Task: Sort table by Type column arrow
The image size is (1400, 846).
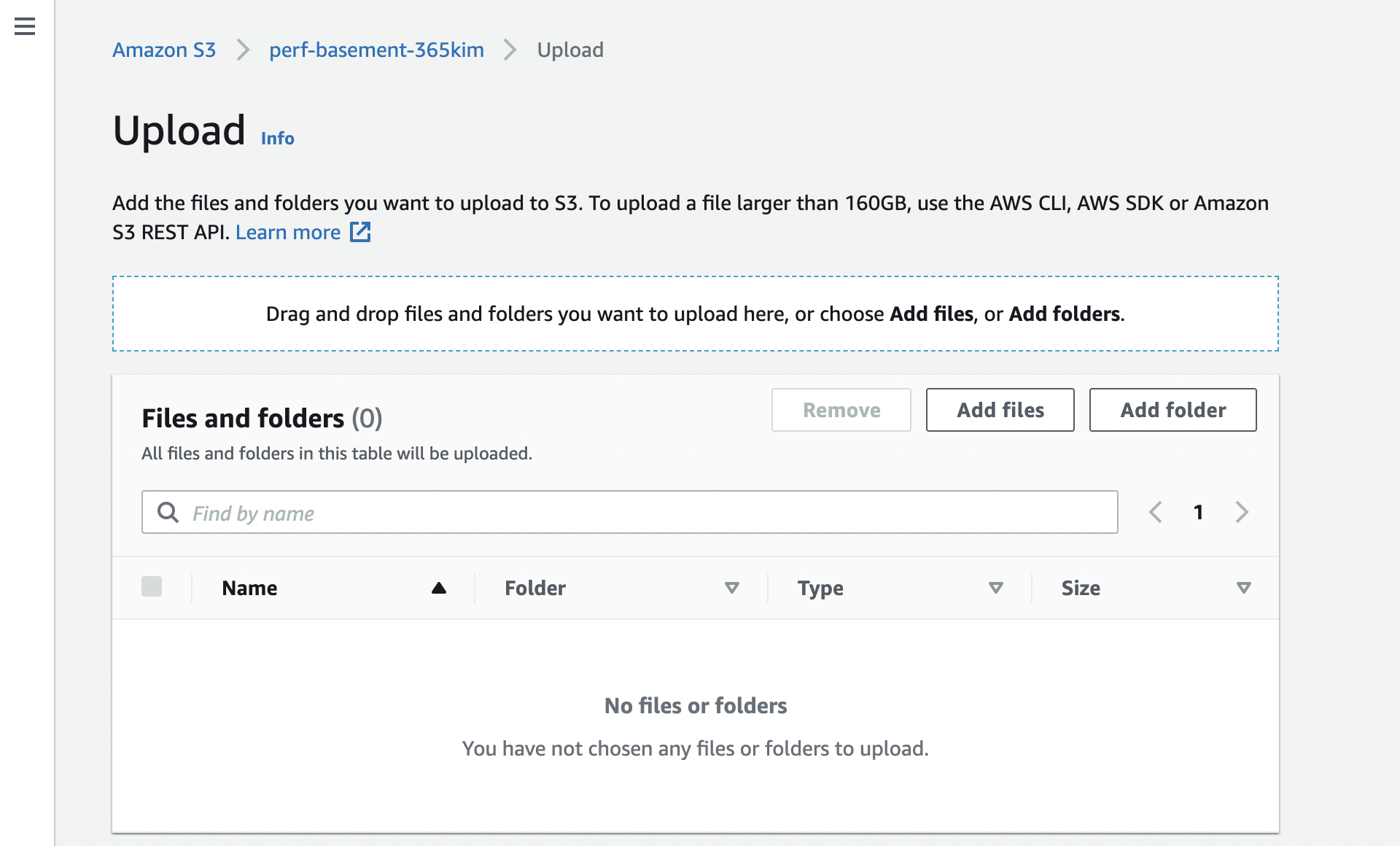Action: [995, 588]
